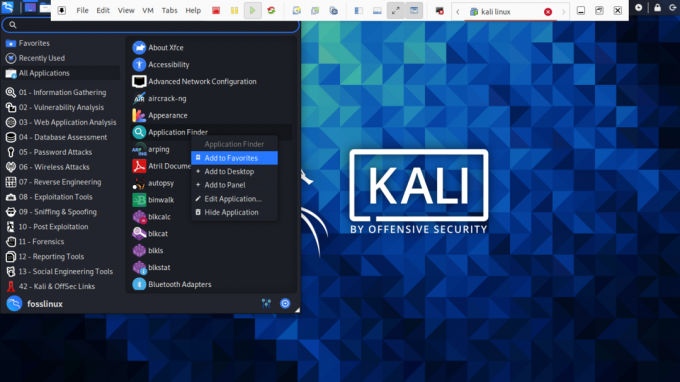This screenshot has height=382, width=680.
Task: Choose Add to Favorites in context menu
Action: [x=234, y=158]
